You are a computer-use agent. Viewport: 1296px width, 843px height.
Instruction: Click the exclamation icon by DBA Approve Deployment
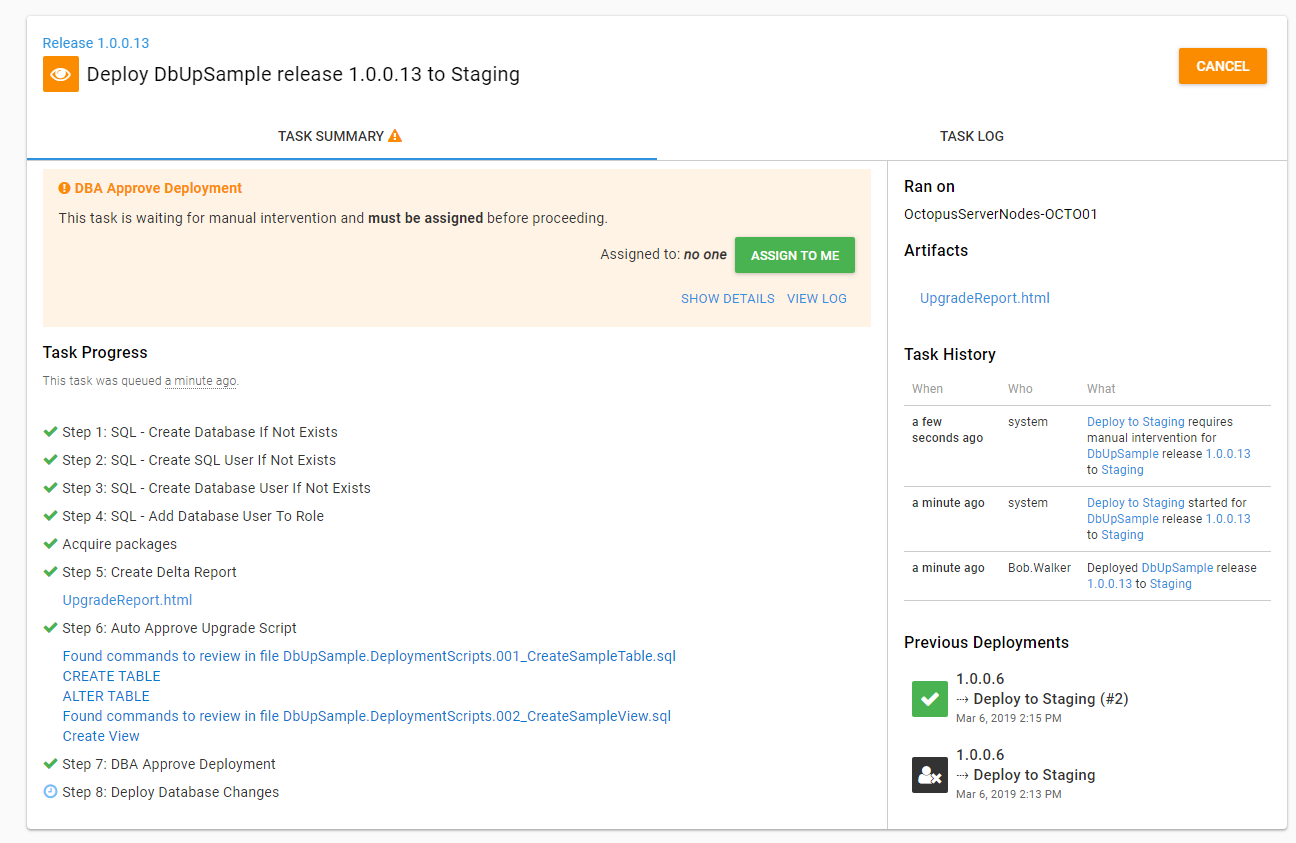[64, 188]
